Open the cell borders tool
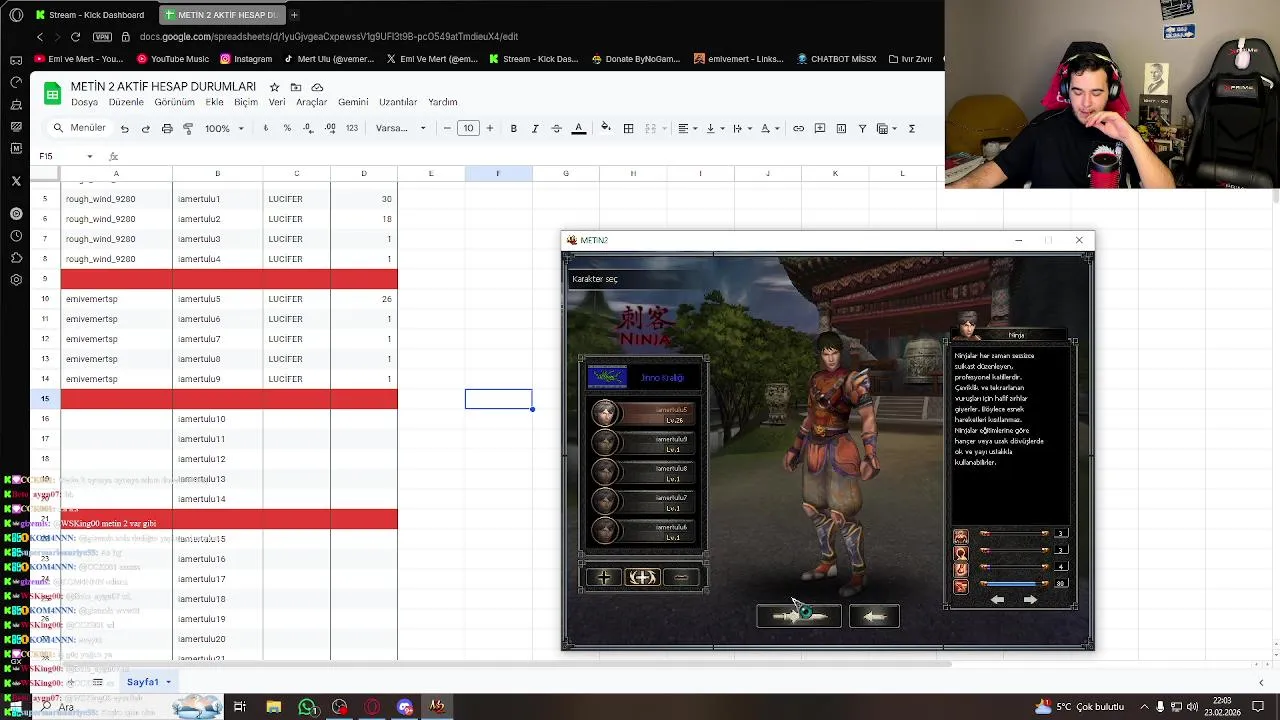This screenshot has width=1280, height=720. pos(628,128)
